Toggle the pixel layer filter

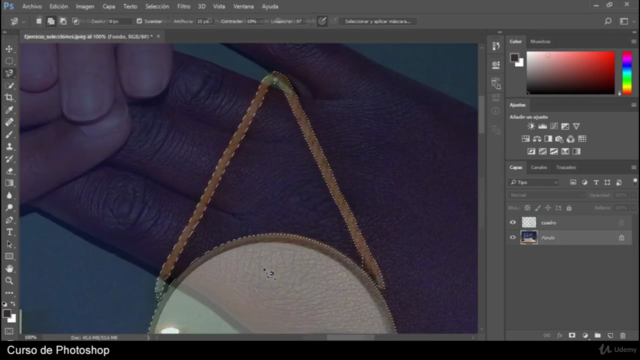coord(573,182)
